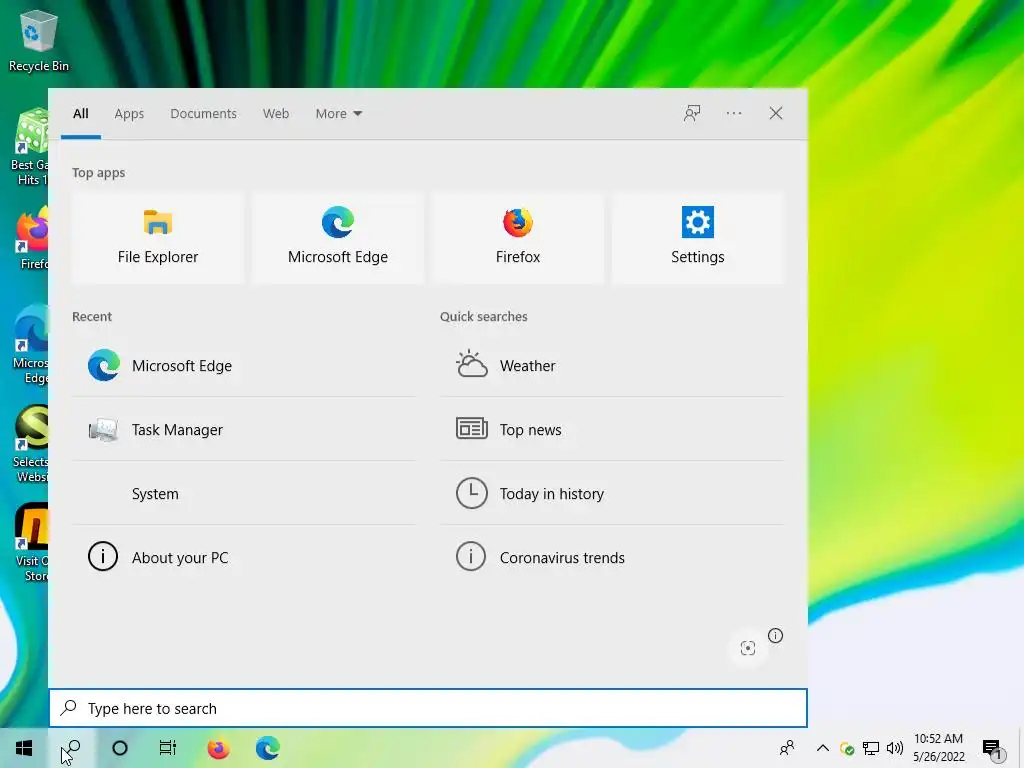Image resolution: width=1024 pixels, height=768 pixels.
Task: Switch to the Web tab
Action: pyautogui.click(x=276, y=114)
